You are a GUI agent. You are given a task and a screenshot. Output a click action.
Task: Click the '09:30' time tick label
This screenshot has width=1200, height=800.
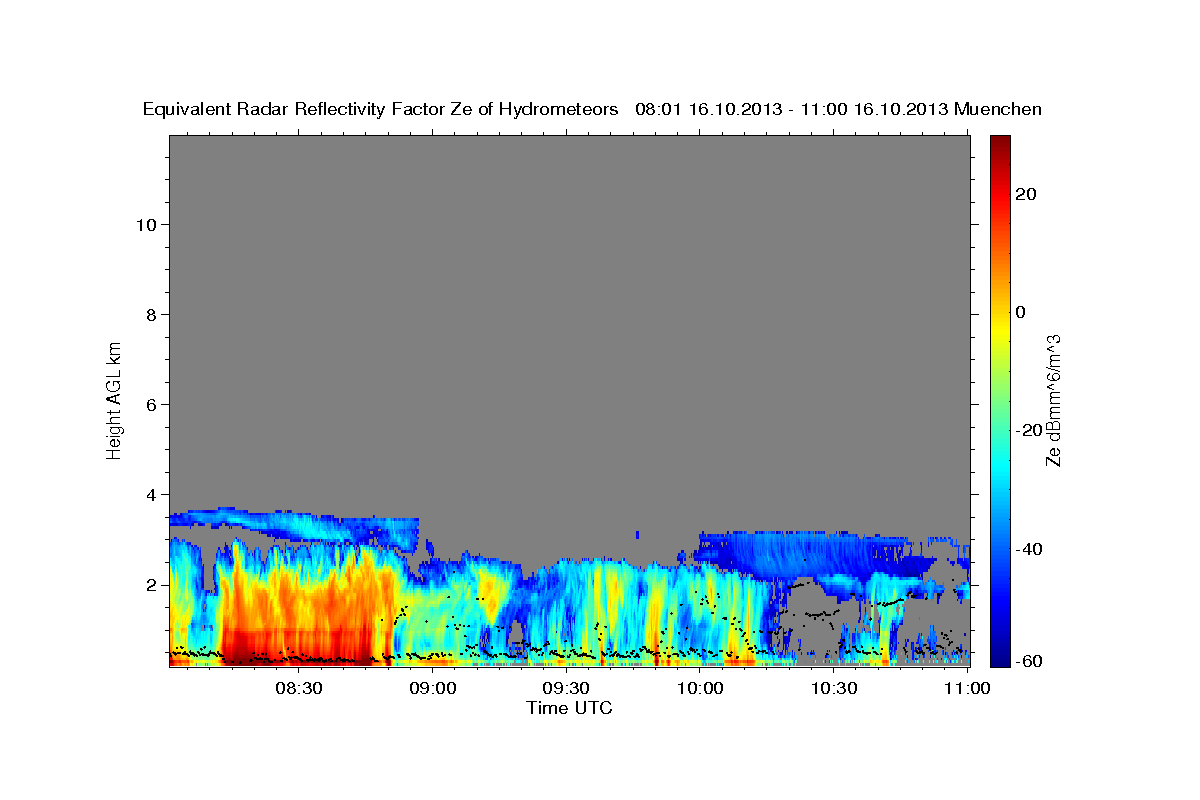566,688
